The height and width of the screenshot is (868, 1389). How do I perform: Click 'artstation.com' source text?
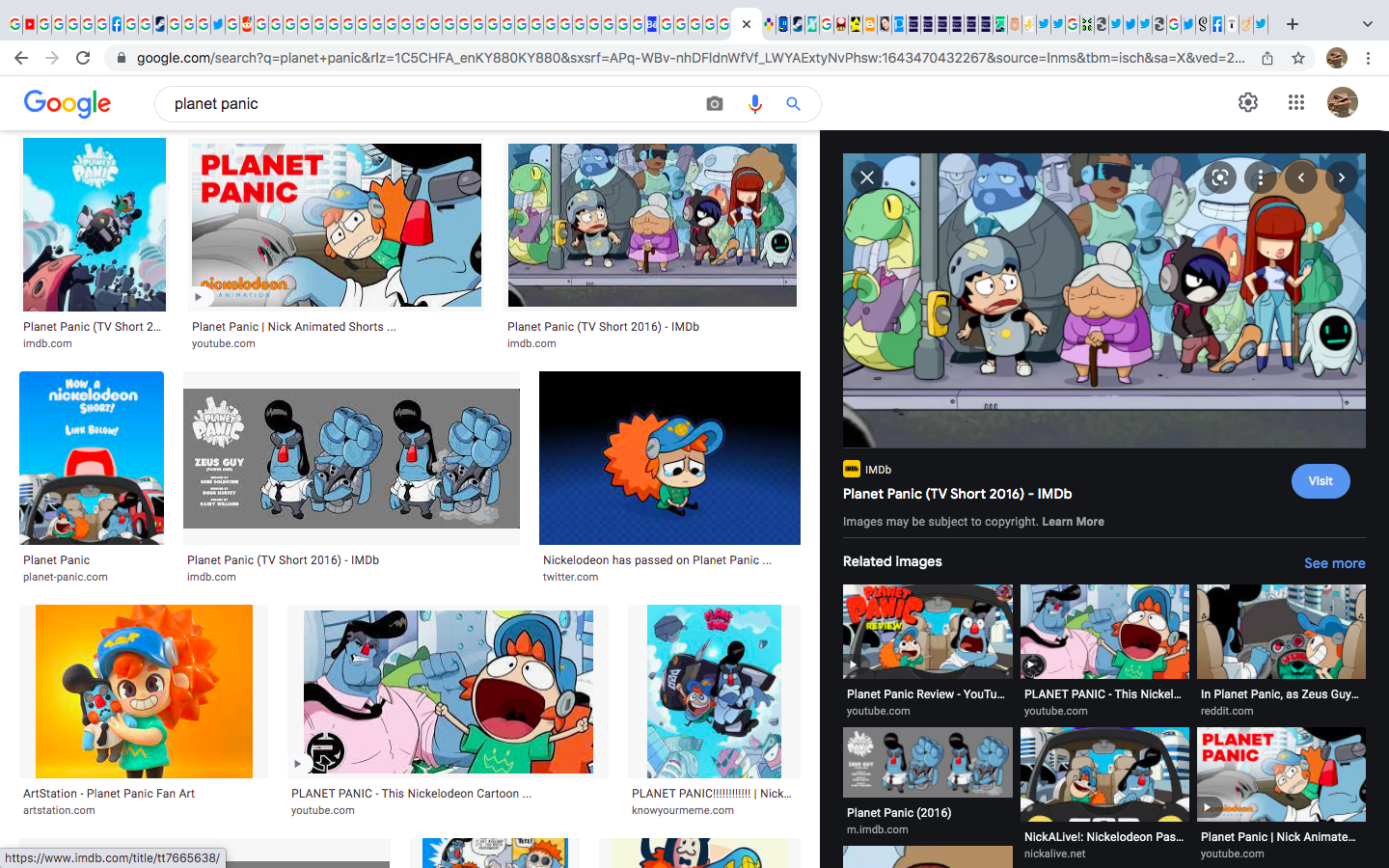point(59,810)
